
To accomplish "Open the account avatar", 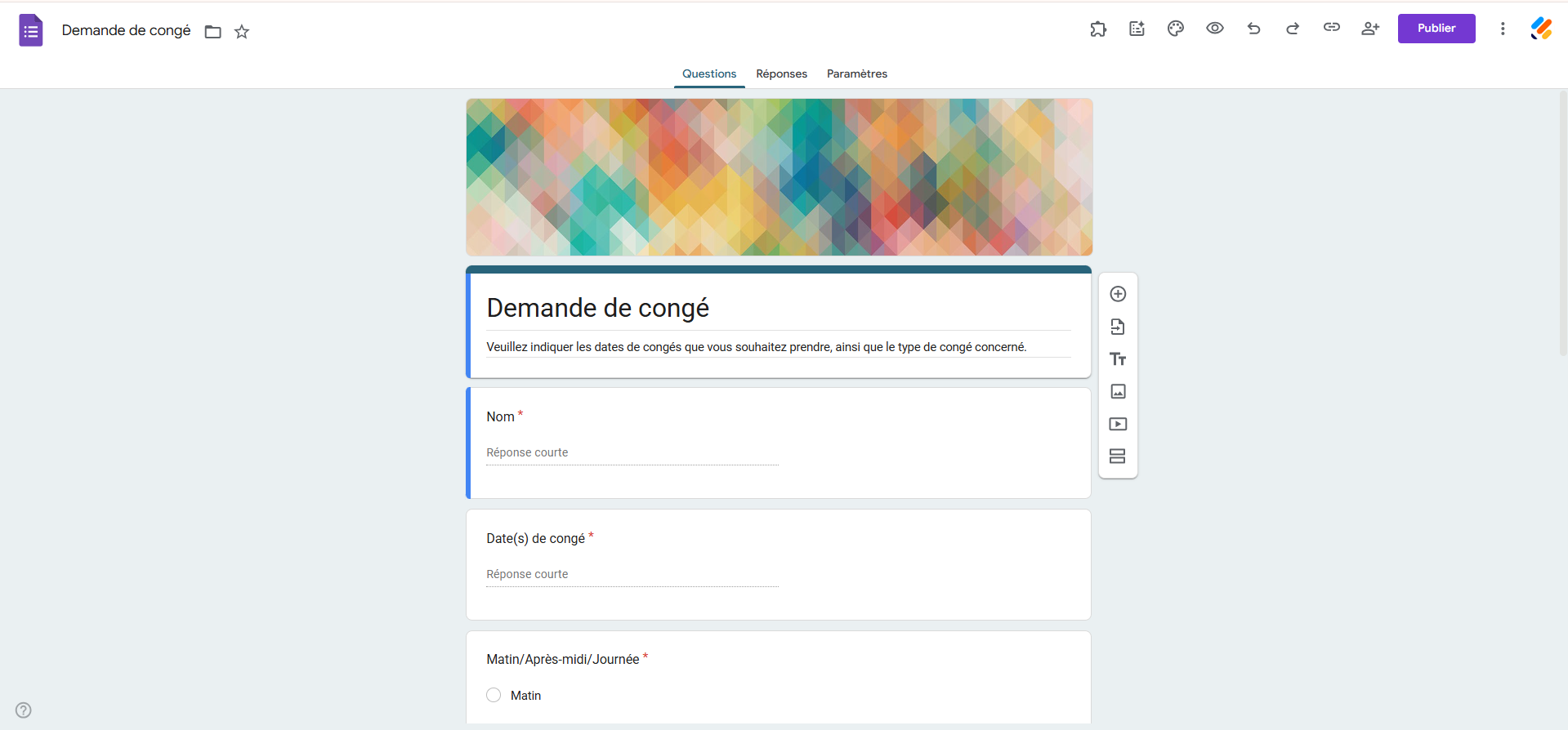I will coord(1542,29).
